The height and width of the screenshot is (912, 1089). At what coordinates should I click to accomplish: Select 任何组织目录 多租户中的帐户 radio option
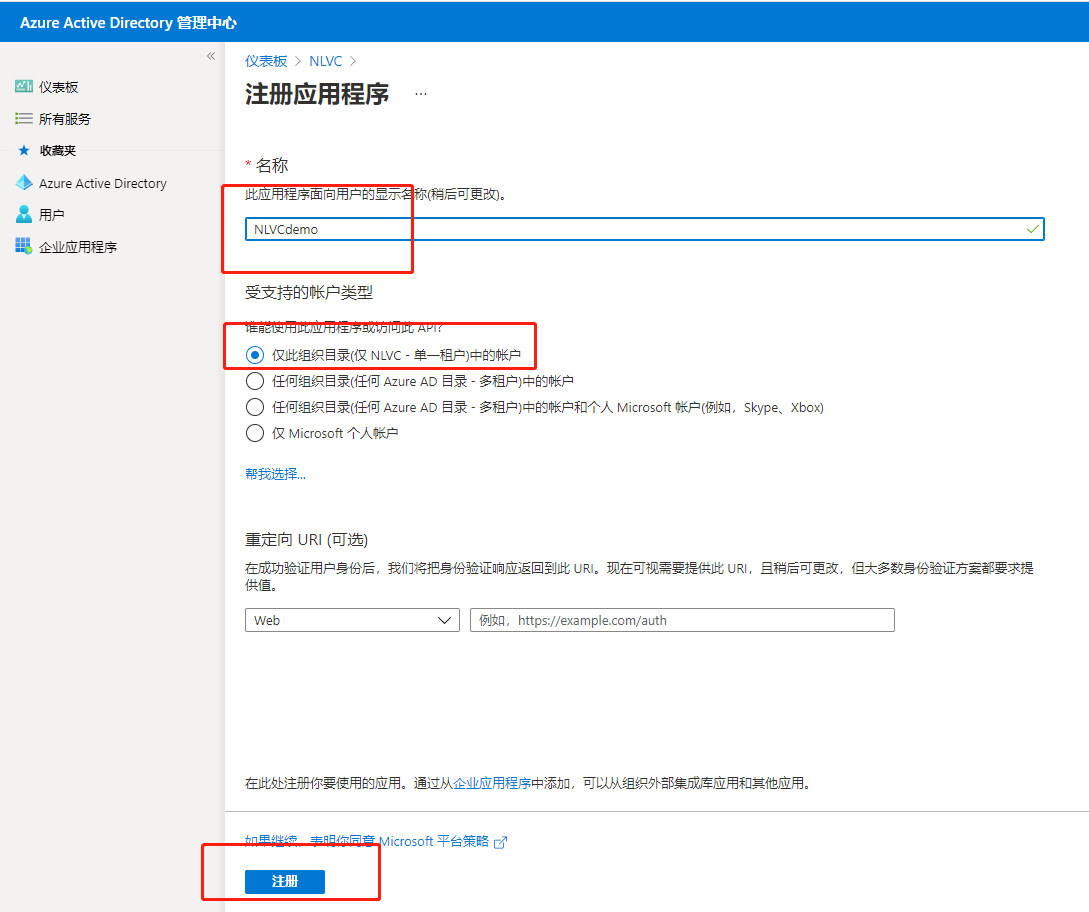tap(255, 381)
